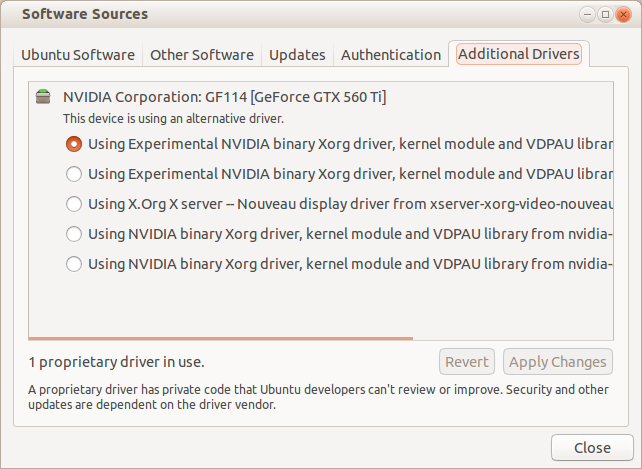
Task: Maximize the Software Sources window
Action: 605,15
